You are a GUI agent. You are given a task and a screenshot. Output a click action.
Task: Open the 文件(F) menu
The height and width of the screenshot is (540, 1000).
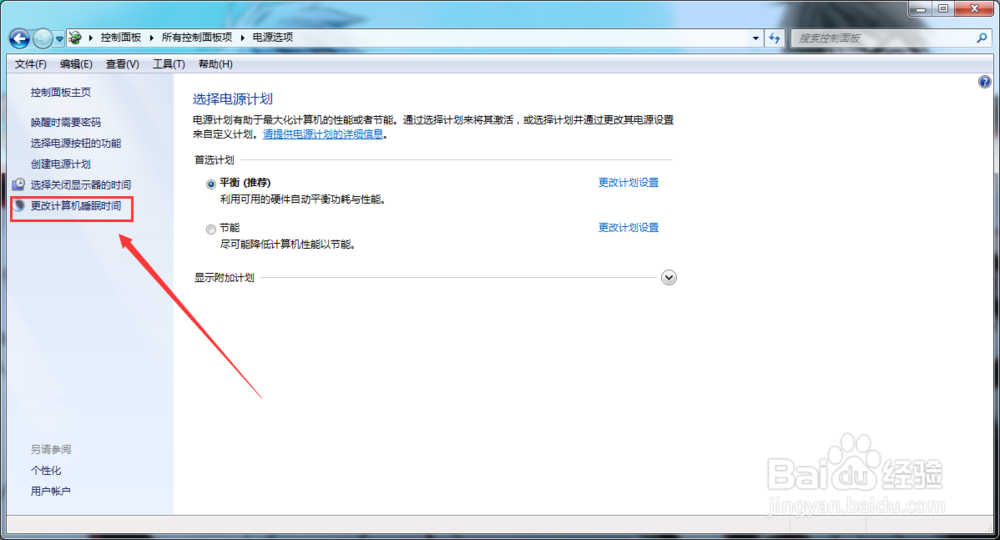coord(31,64)
